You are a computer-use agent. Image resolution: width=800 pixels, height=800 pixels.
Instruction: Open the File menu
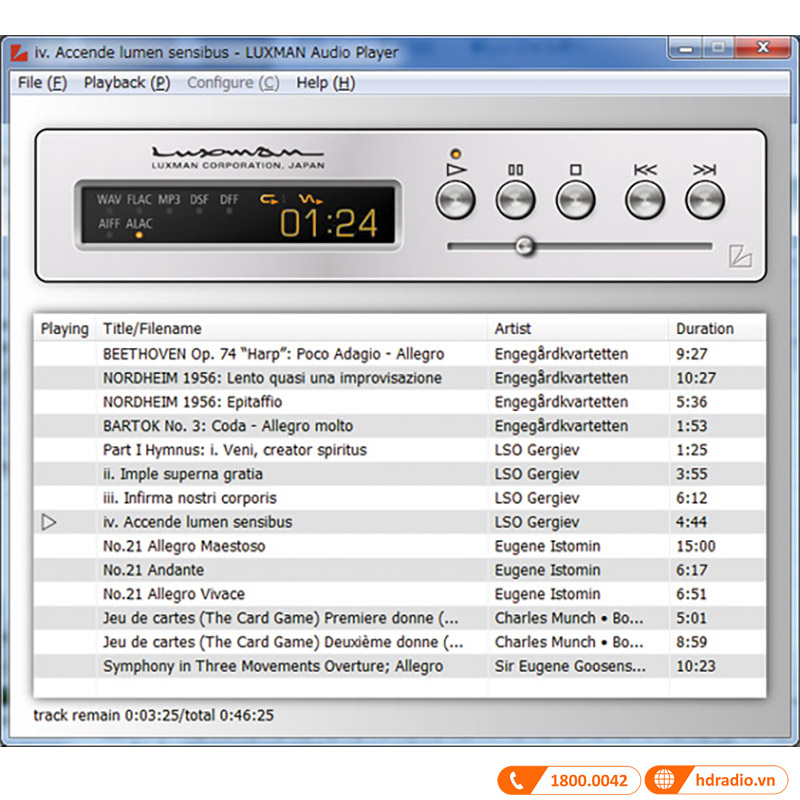(x=42, y=83)
